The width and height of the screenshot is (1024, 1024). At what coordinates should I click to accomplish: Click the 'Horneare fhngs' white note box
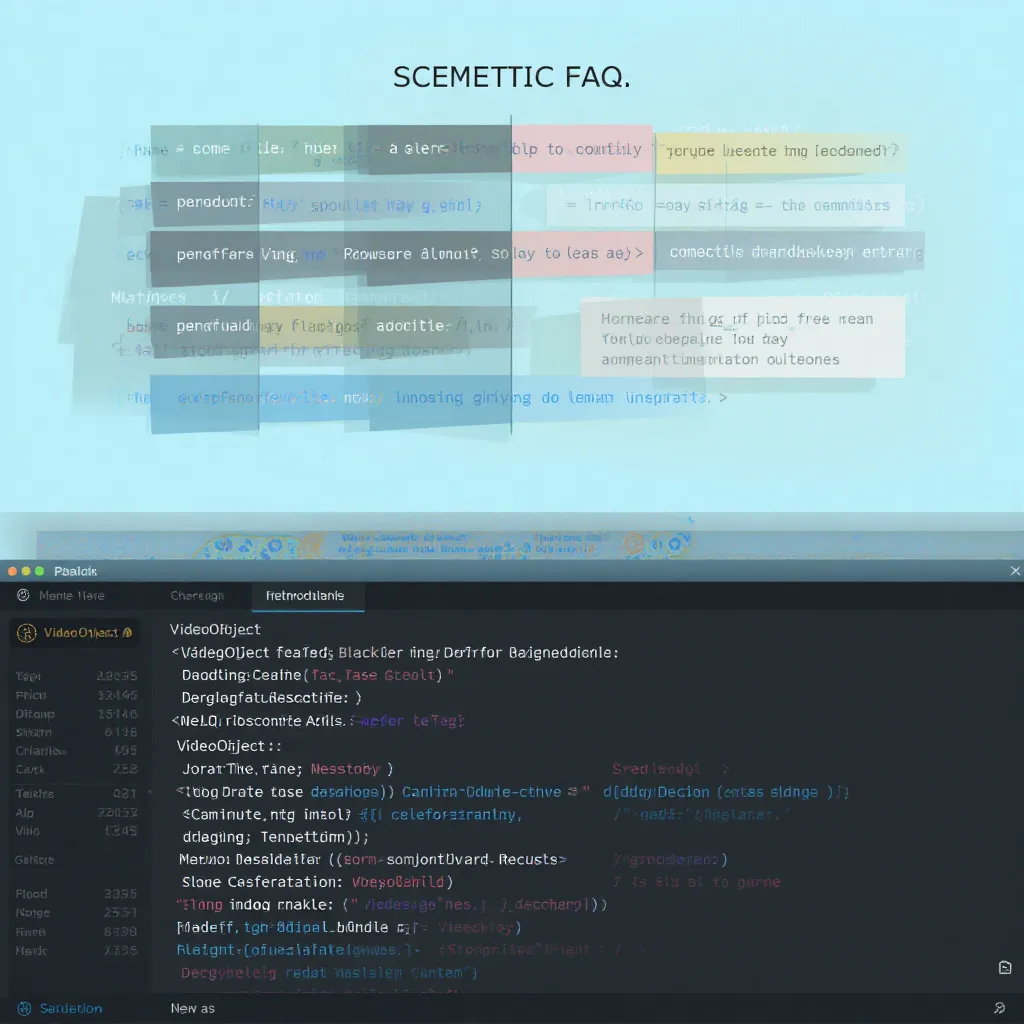click(742, 339)
